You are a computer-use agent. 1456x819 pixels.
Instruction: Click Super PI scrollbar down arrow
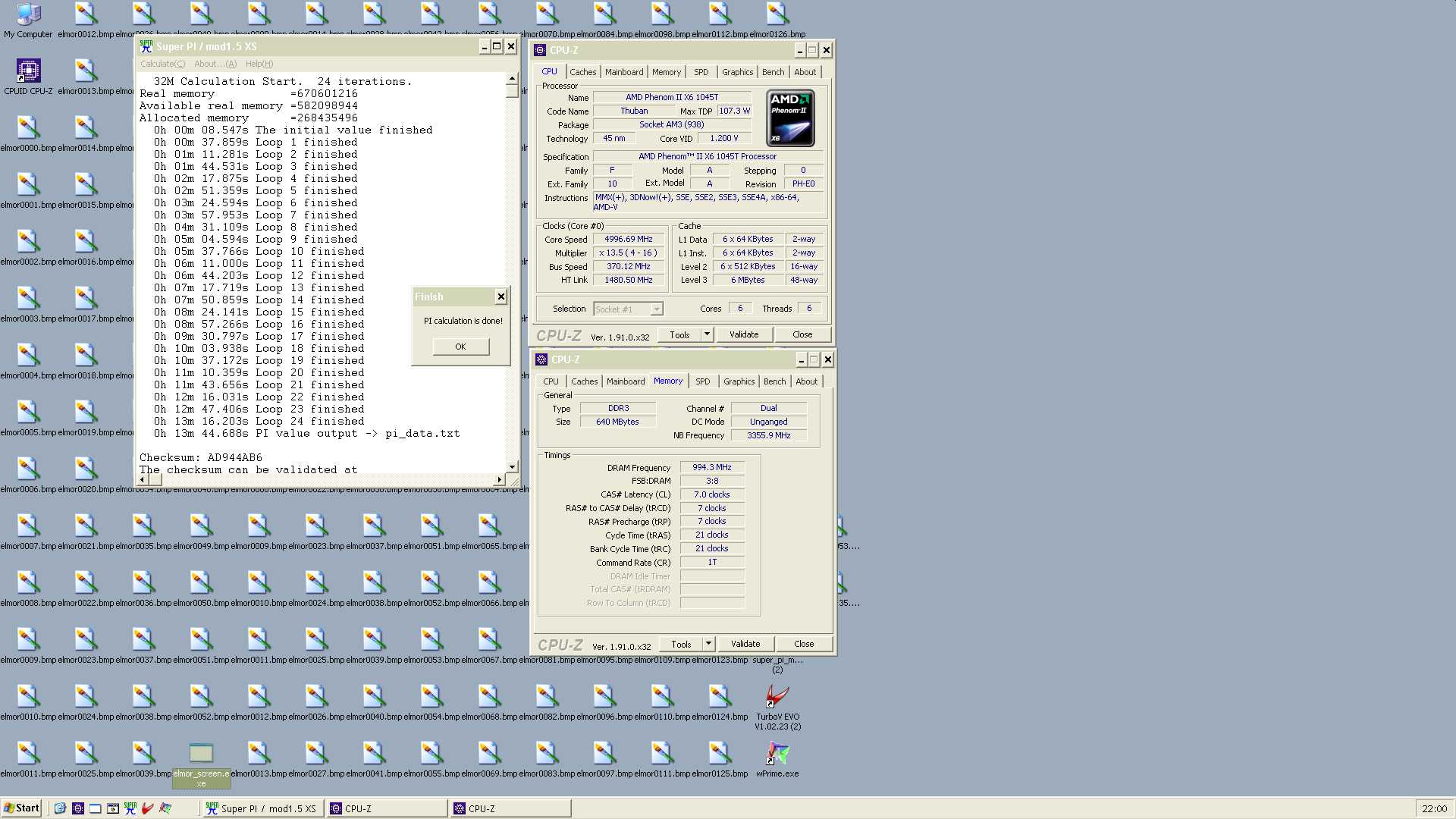[x=512, y=467]
